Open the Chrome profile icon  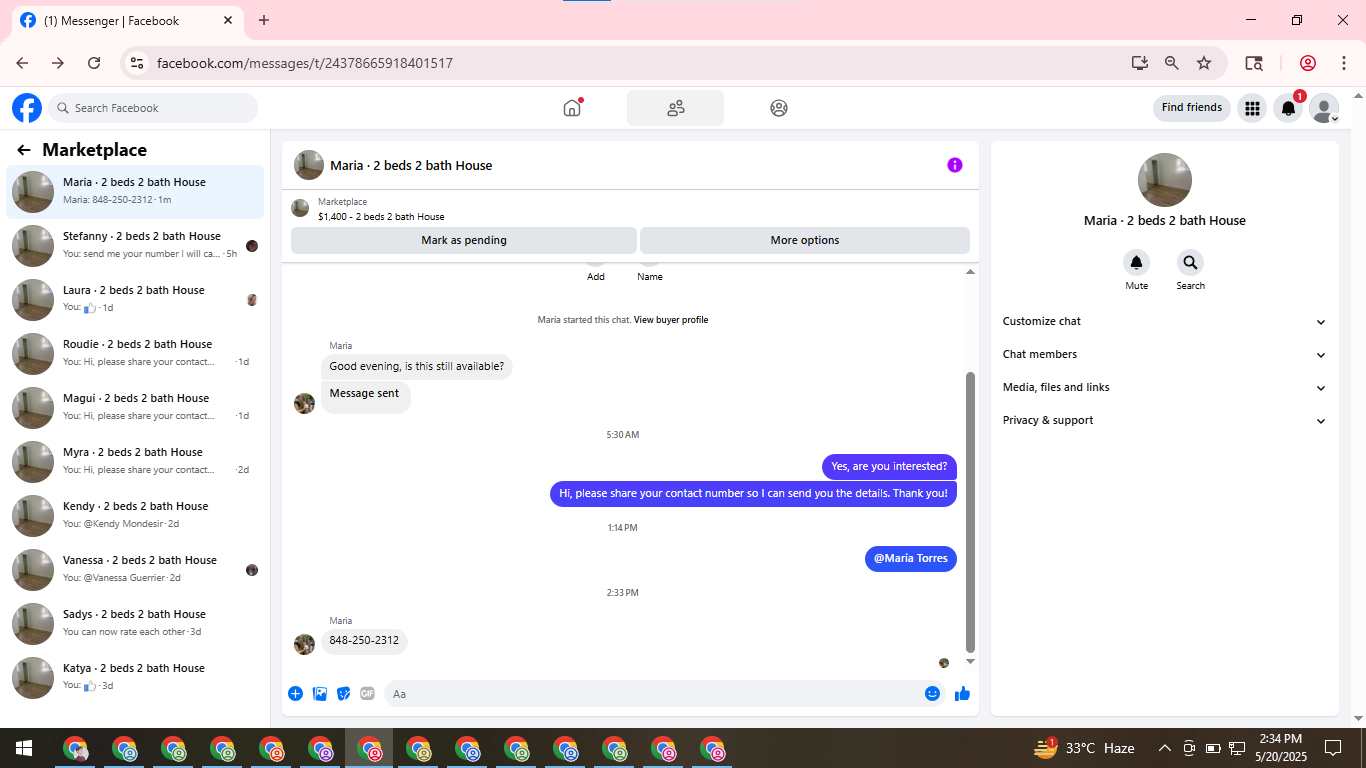(1307, 63)
